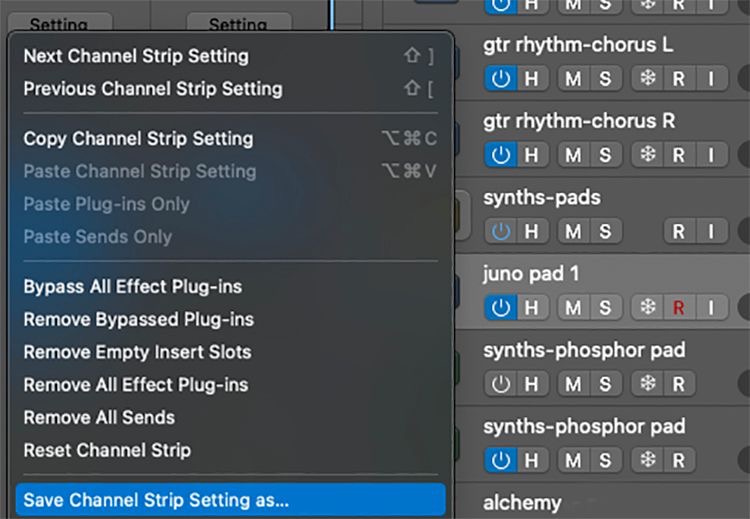Click the H button on synths-pads
This screenshot has height=519, width=750.
532,231
